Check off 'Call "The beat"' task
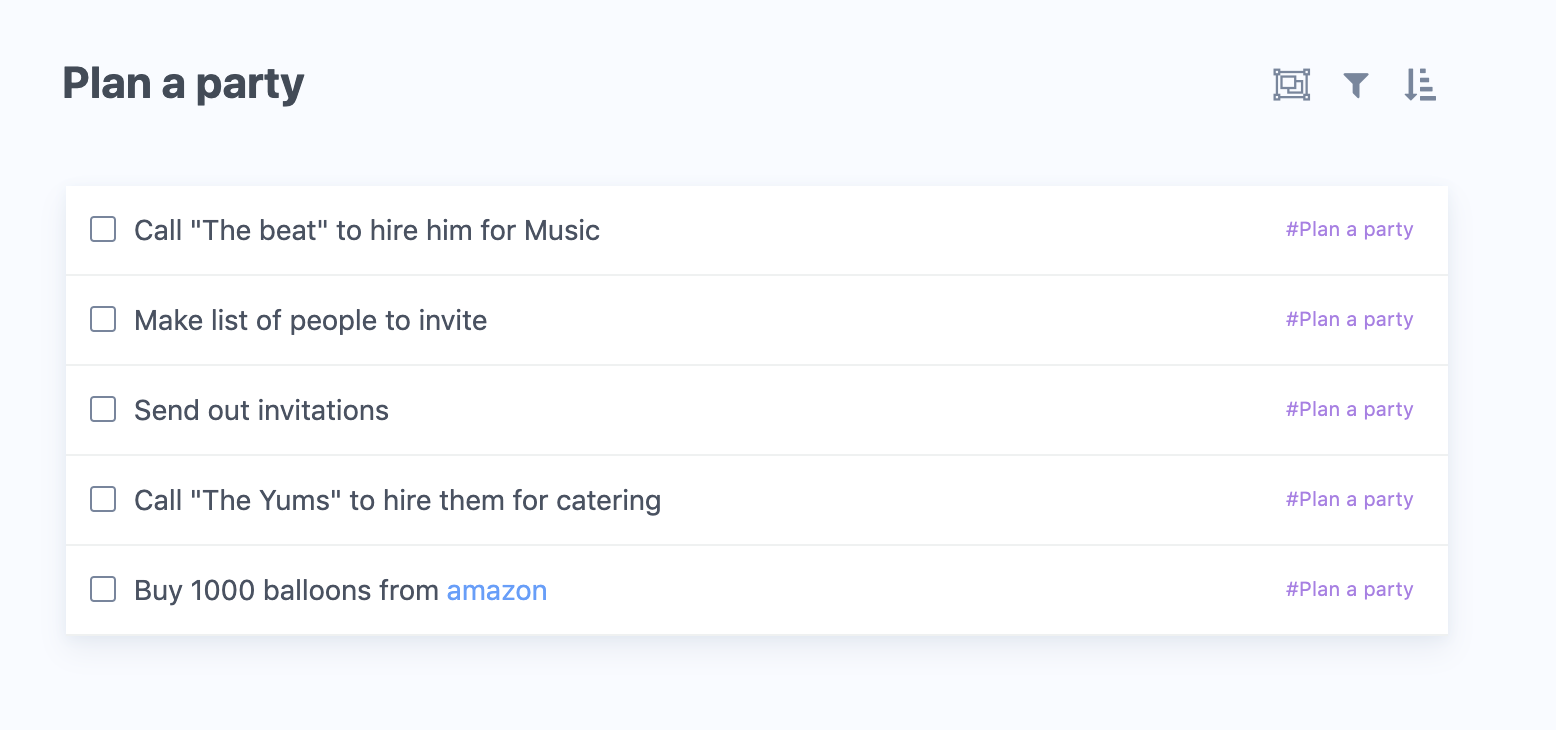This screenshot has width=1556, height=730. pyautogui.click(x=103, y=230)
